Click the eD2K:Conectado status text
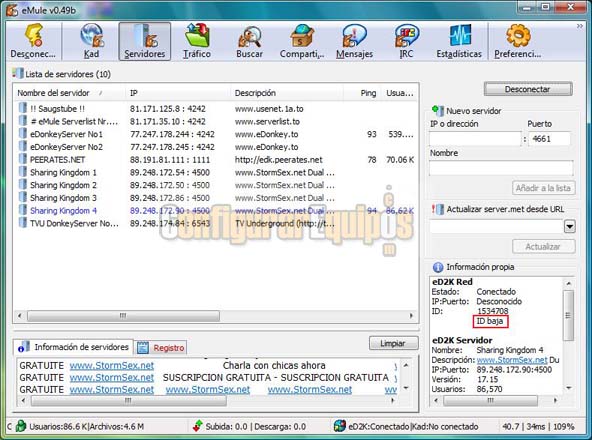 pos(379,427)
